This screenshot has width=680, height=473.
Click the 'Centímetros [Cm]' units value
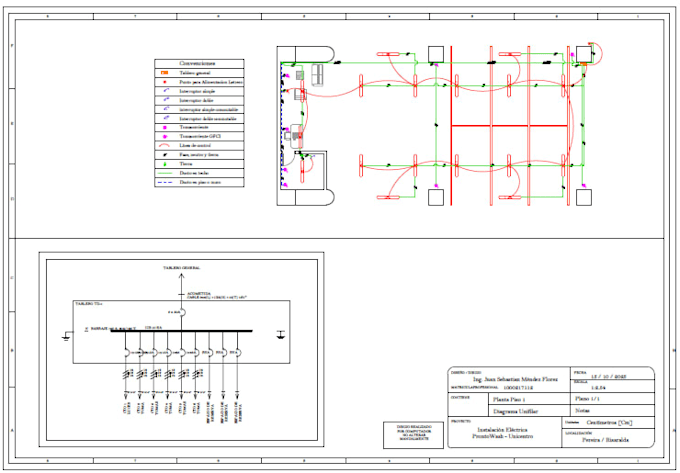[x=609, y=422]
